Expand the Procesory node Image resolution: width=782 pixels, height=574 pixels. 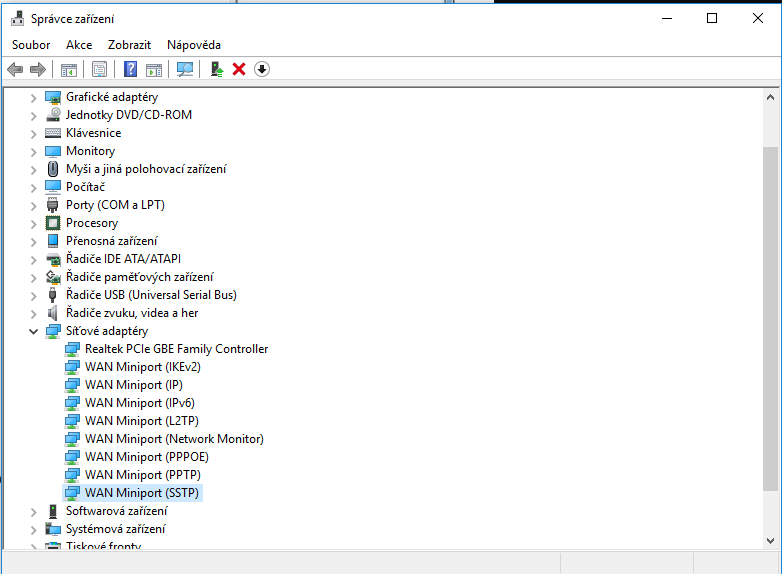tap(33, 223)
